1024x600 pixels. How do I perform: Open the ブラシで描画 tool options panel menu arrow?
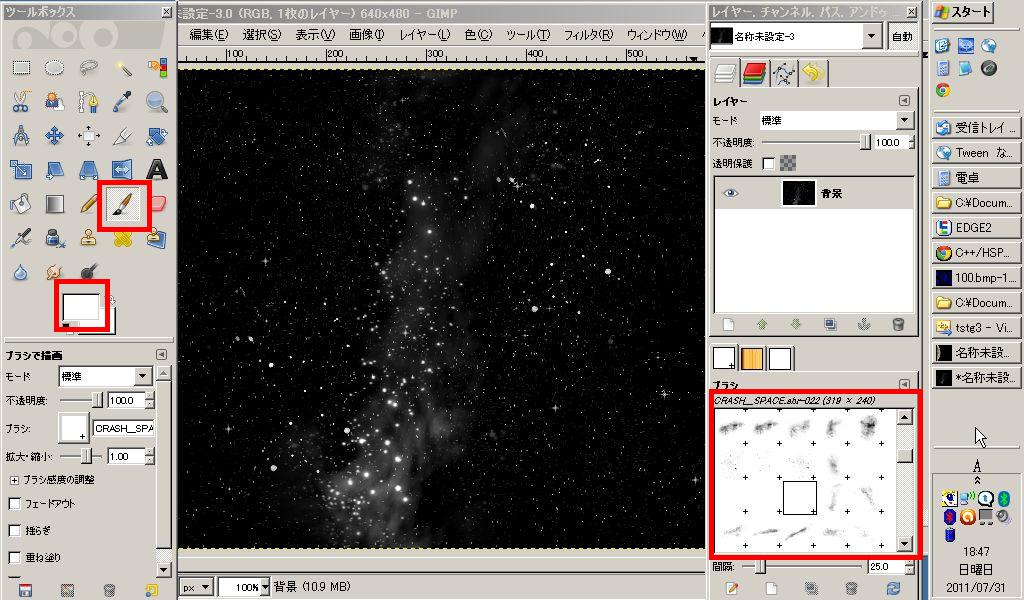point(161,355)
